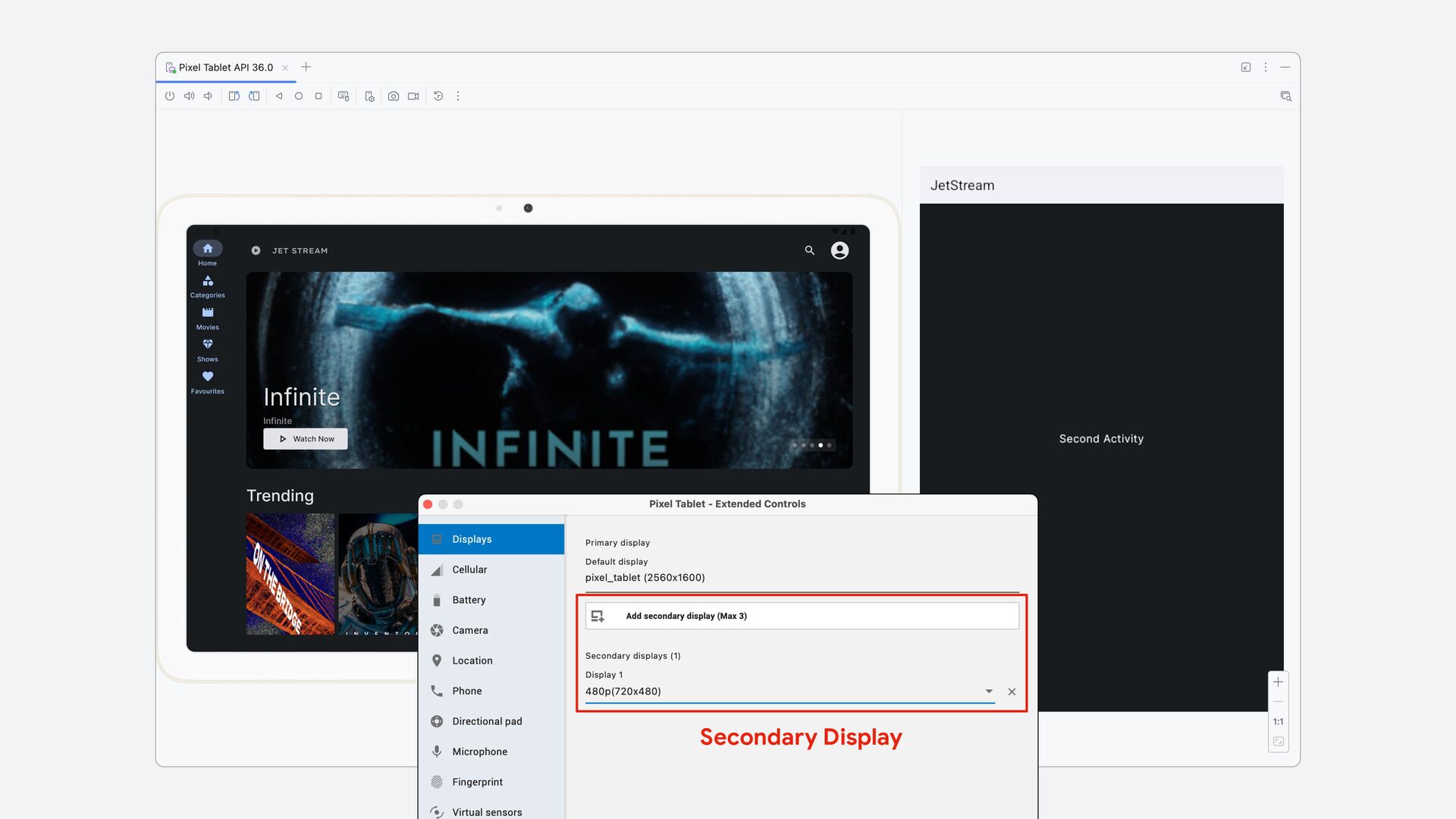1456x819 pixels.
Task: Open the Inventor trending poster
Action: click(378, 574)
